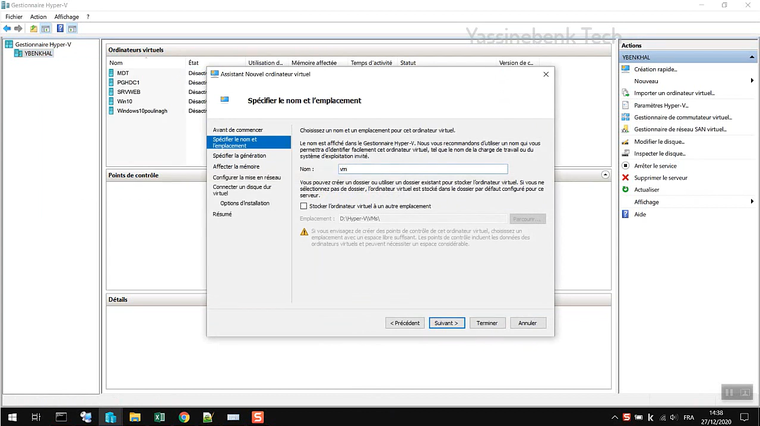
Task: Open the Action menu
Action: 38,16
